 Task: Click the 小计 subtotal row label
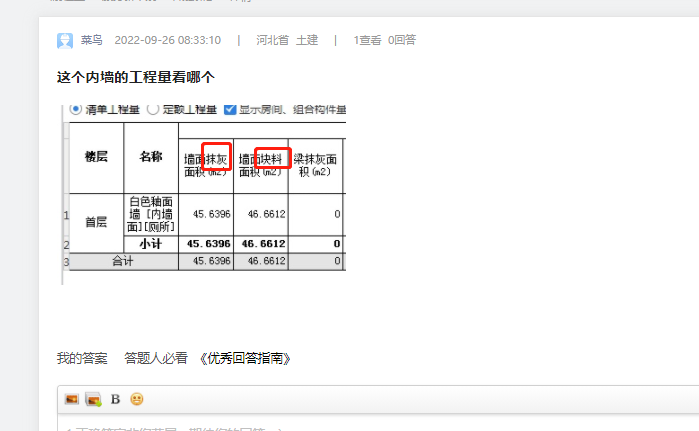click(x=151, y=244)
